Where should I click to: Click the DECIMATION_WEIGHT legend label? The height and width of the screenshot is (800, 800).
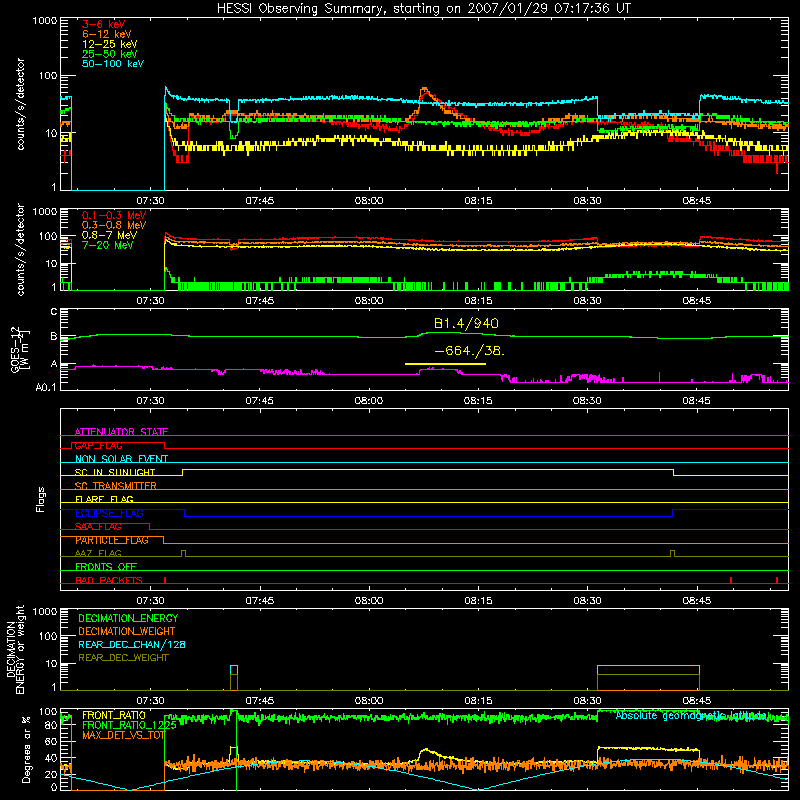(127, 631)
